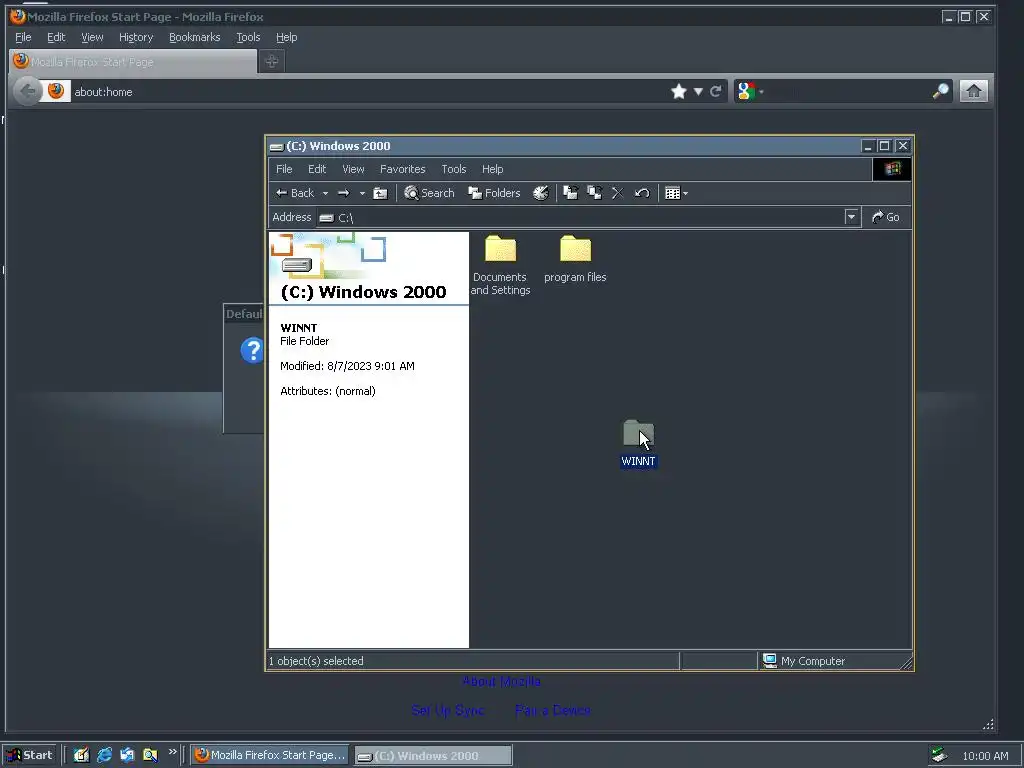Open Explorer File menu
Image resolution: width=1024 pixels, height=768 pixels.
284,169
